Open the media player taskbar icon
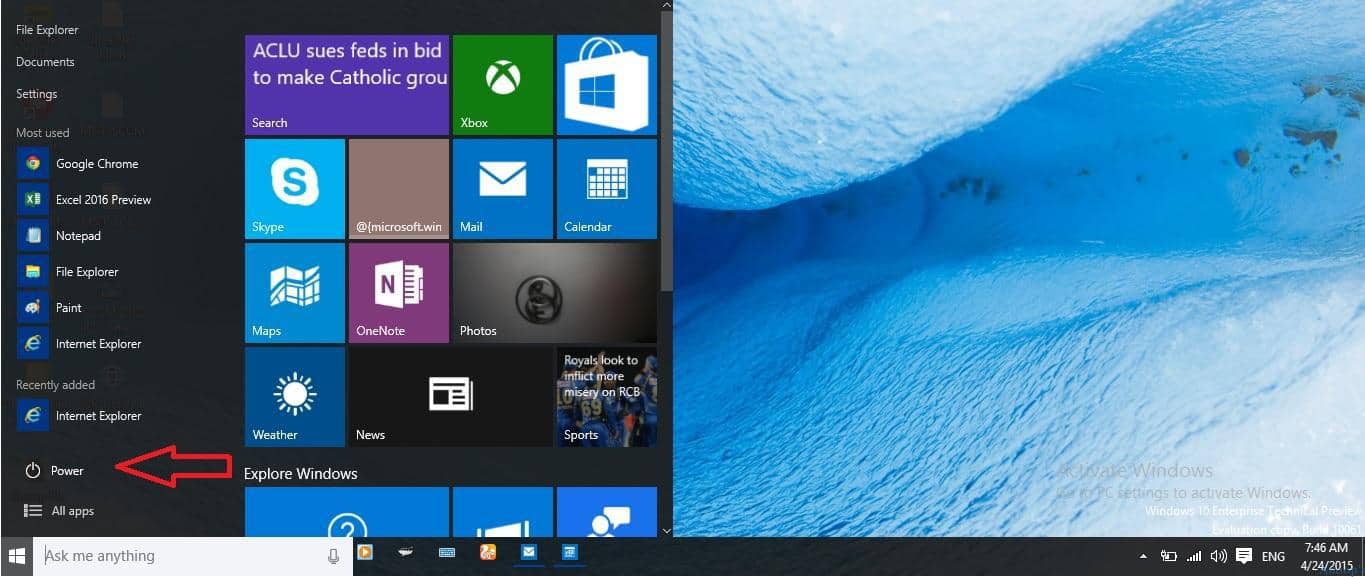This screenshot has width=1365, height=577. click(x=365, y=552)
